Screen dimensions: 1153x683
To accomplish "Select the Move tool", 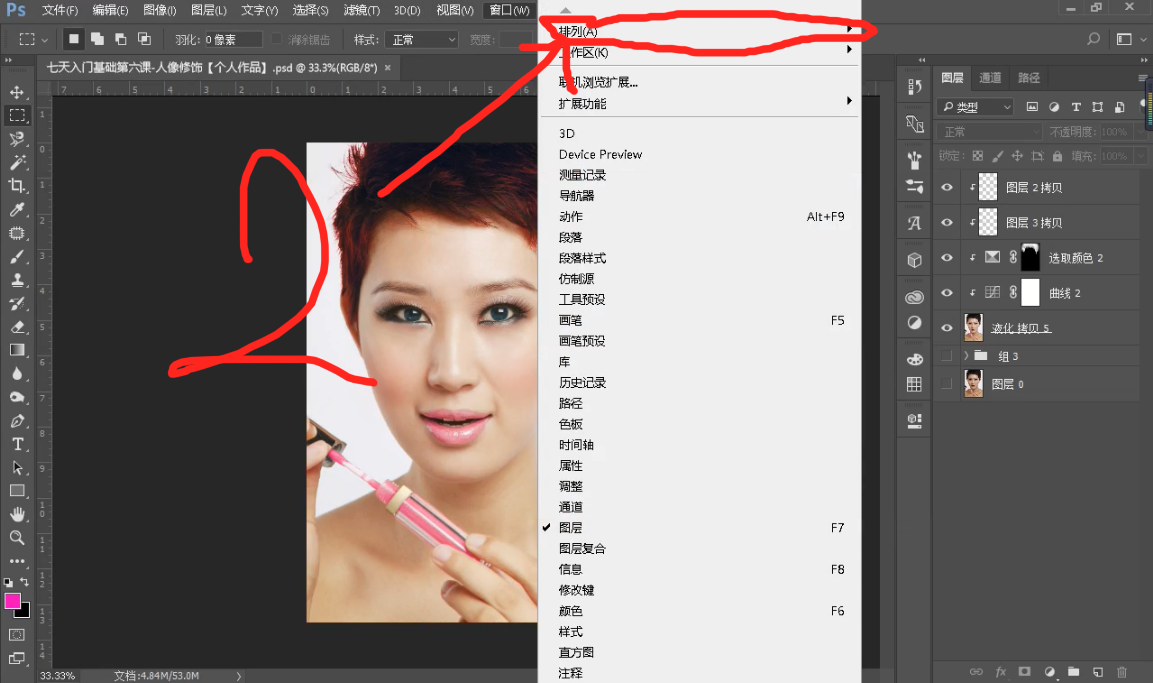I will tap(17, 92).
